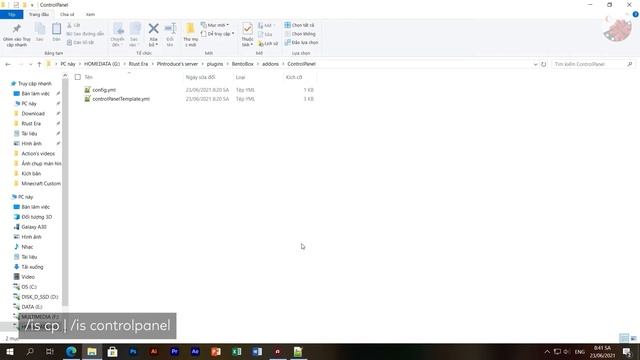Click the Cắt (cut) scissors button

[x=73, y=25]
